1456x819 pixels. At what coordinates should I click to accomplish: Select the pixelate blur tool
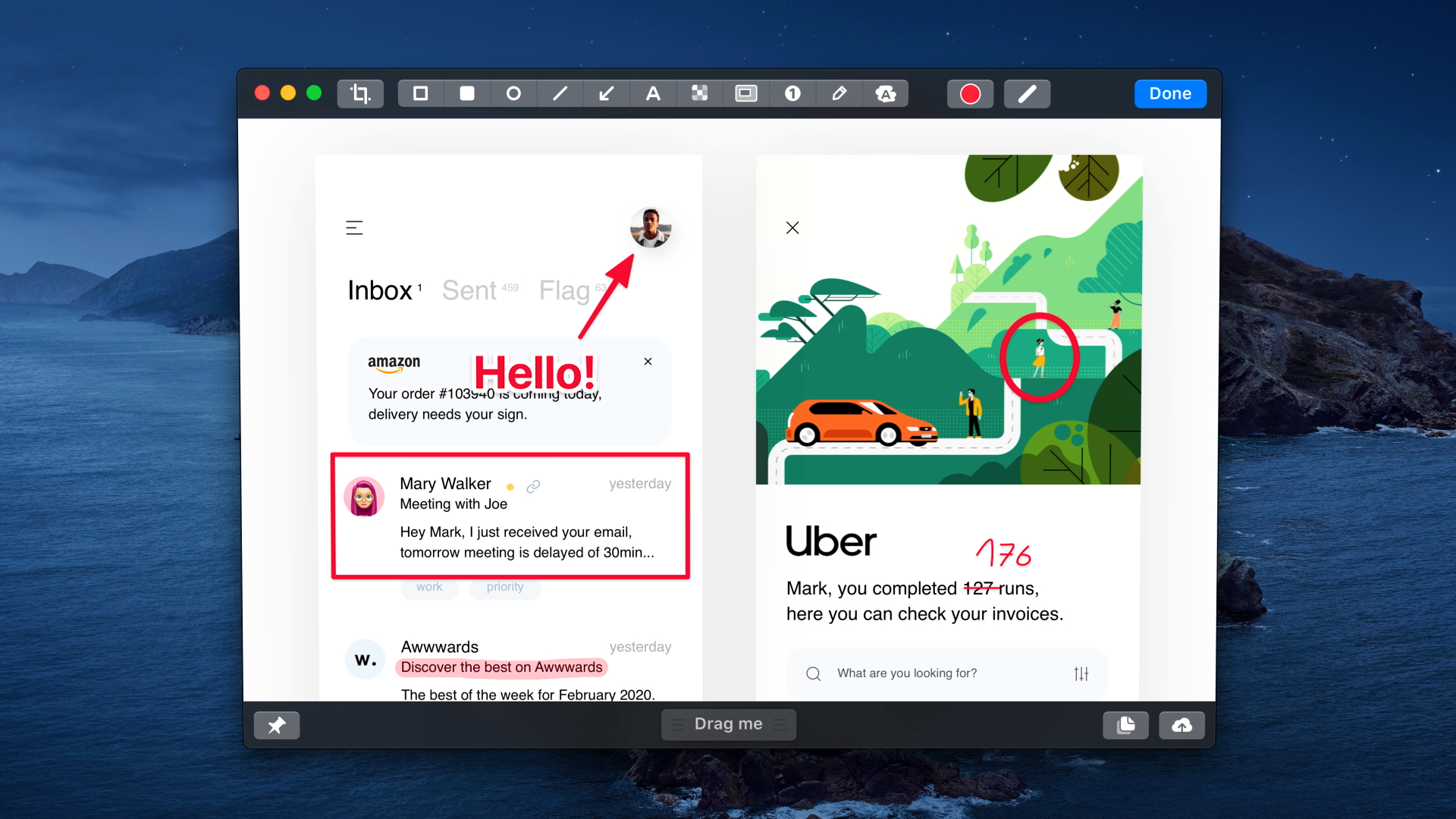click(x=699, y=94)
